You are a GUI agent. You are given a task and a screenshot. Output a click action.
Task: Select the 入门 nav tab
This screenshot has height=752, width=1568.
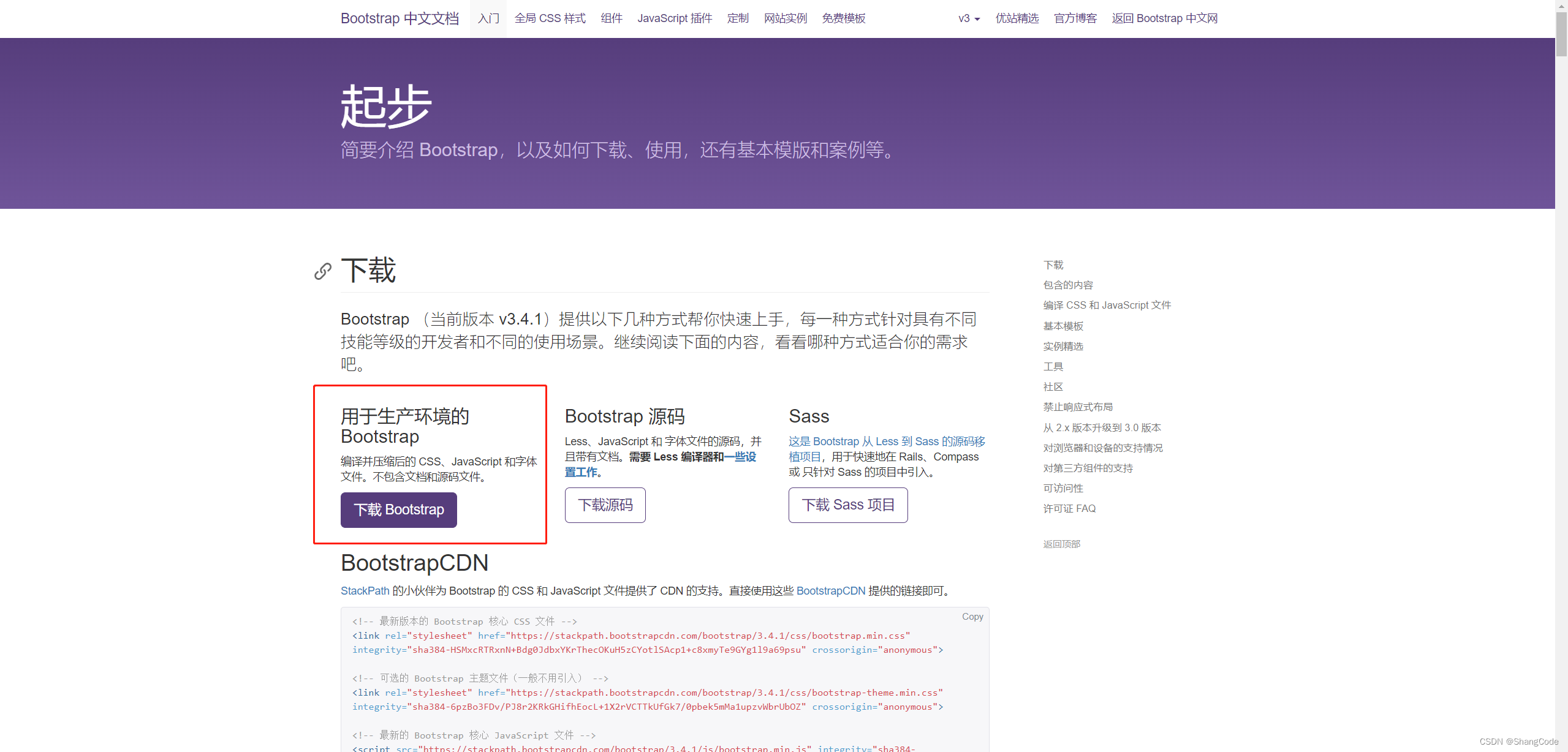(488, 18)
